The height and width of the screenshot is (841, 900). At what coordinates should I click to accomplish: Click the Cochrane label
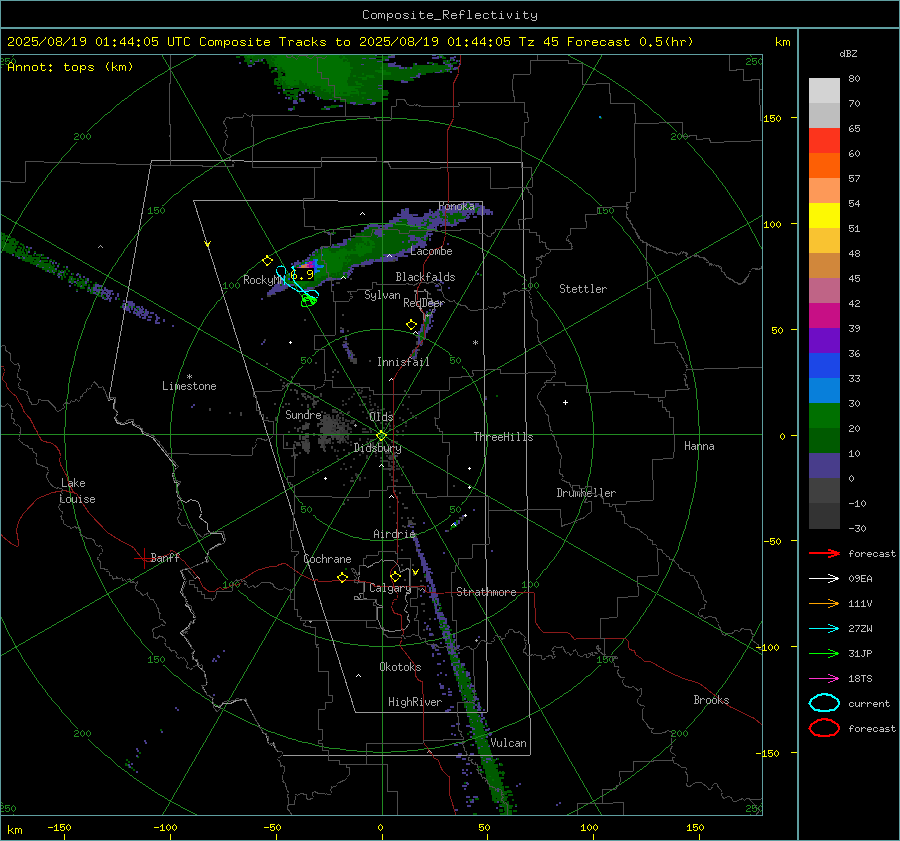tap(327, 559)
